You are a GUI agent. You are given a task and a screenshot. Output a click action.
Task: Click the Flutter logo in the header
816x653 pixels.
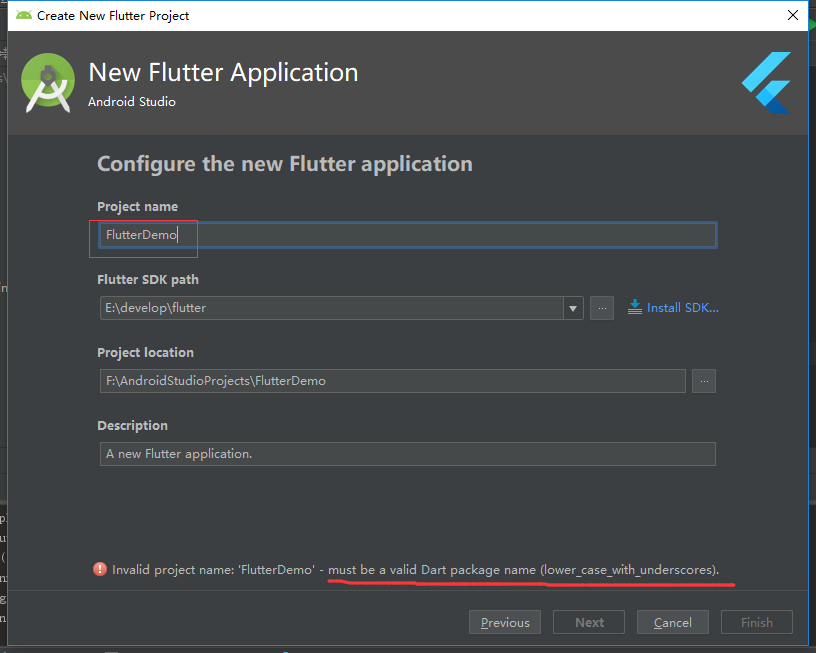pyautogui.click(x=767, y=82)
